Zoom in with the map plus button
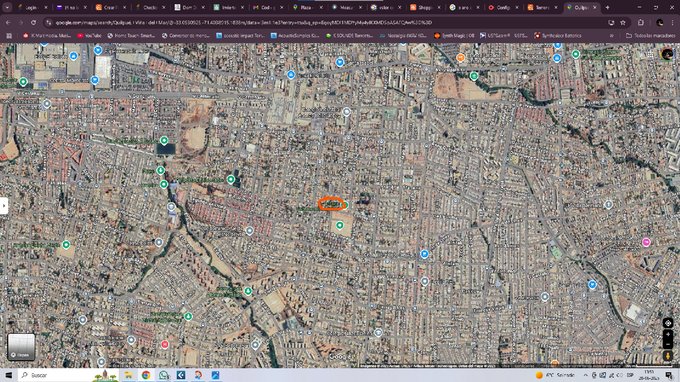The image size is (680, 382). [668, 335]
